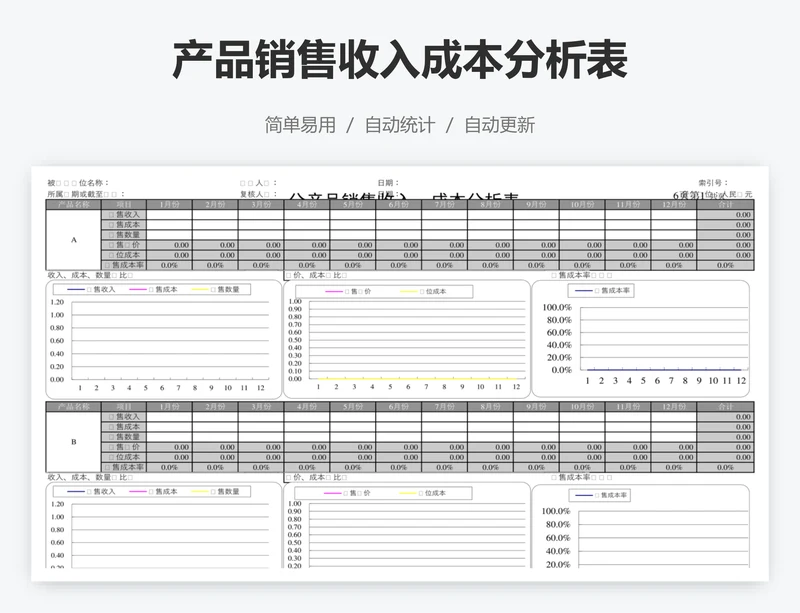Click the 100.0% axis label in product A rate chart
The width and height of the screenshot is (800, 613).
click(x=557, y=307)
